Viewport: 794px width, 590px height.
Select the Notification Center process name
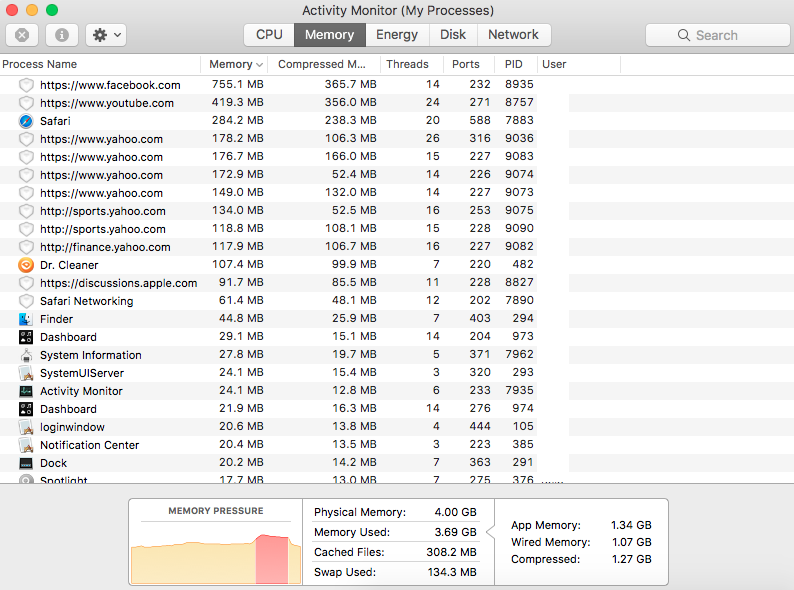click(x=90, y=445)
